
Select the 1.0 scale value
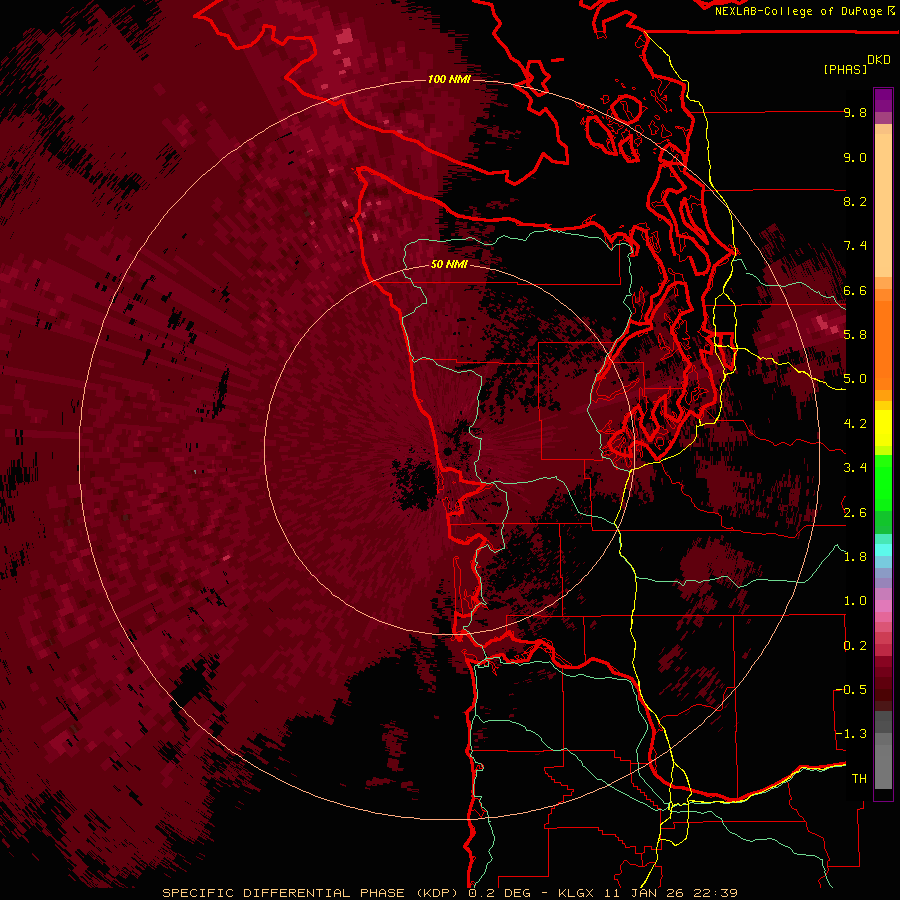(855, 601)
